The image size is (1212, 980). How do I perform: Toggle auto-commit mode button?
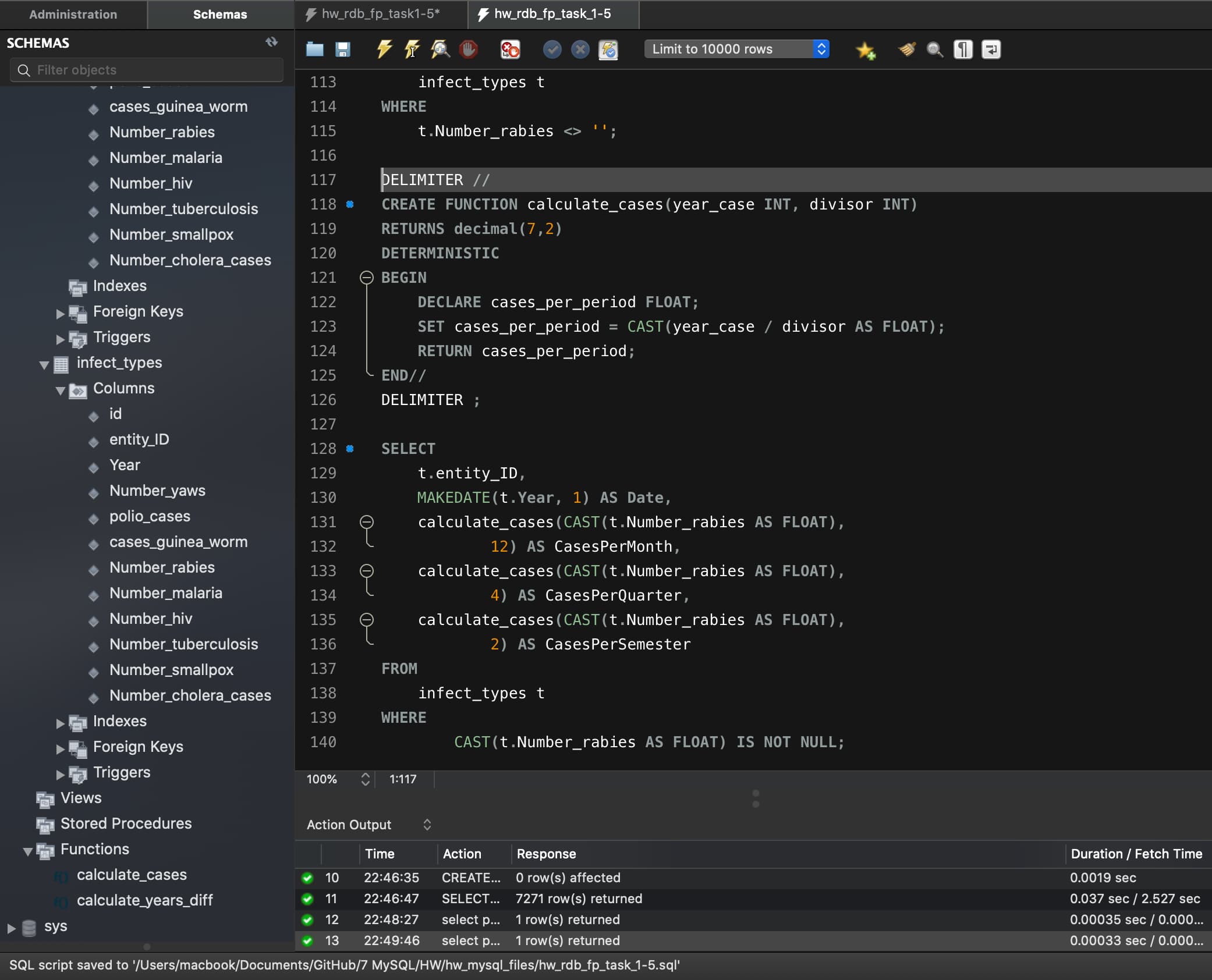608,49
